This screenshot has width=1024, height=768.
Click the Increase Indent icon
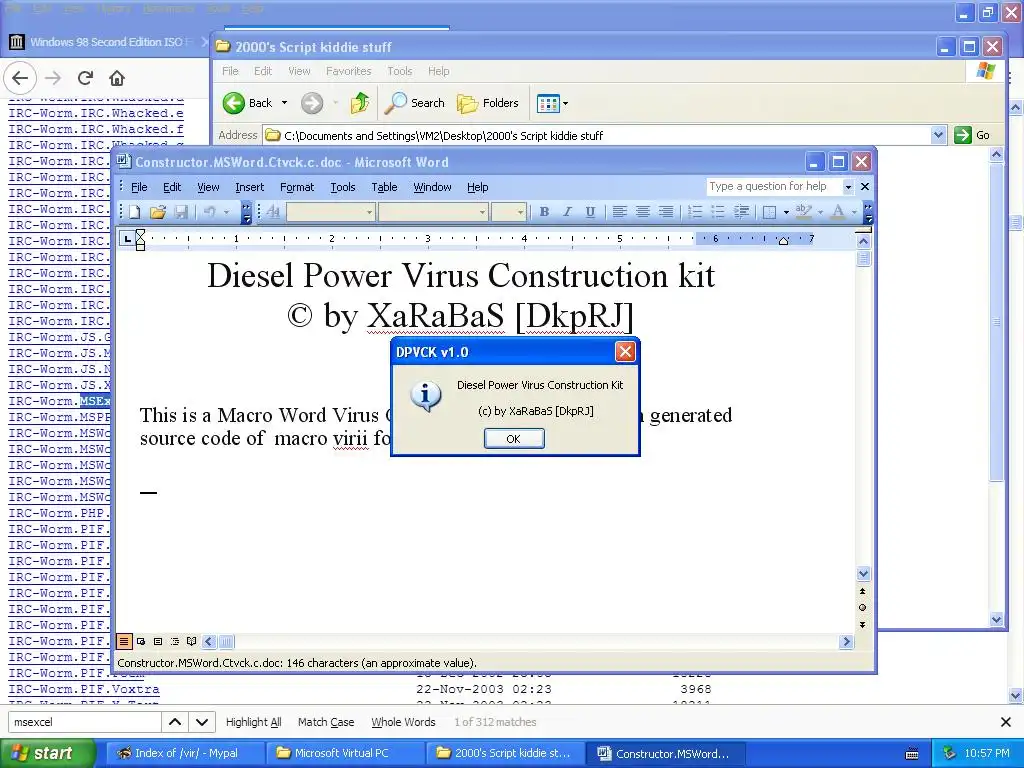coord(741,212)
